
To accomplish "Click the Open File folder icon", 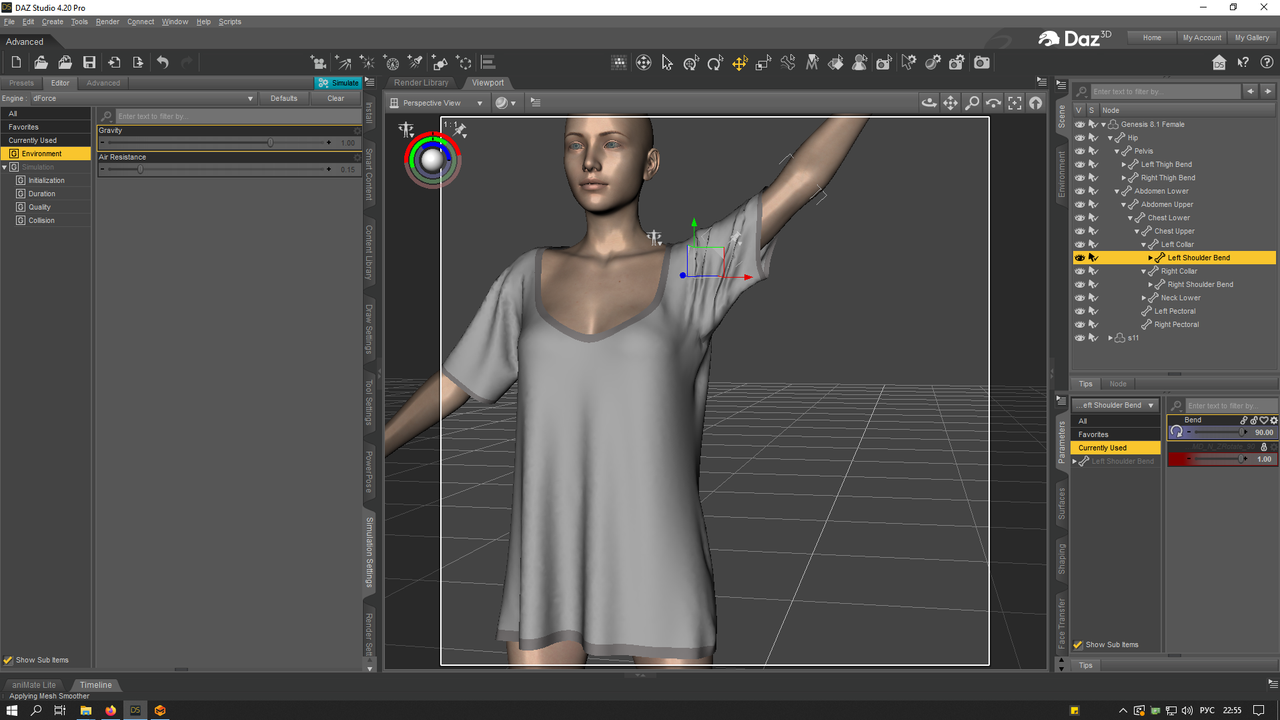I will tap(41, 62).
